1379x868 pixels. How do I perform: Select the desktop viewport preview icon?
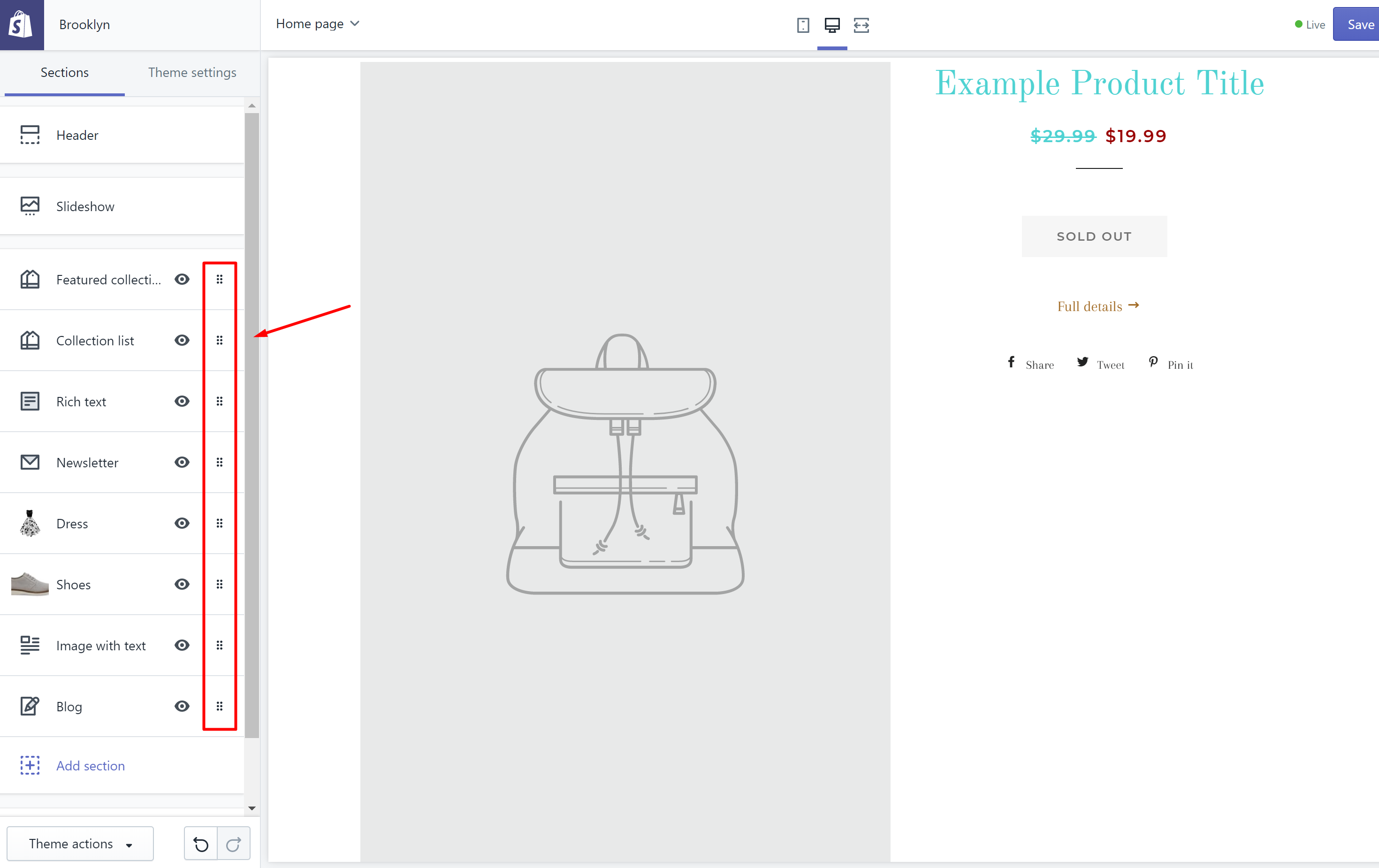(832, 24)
